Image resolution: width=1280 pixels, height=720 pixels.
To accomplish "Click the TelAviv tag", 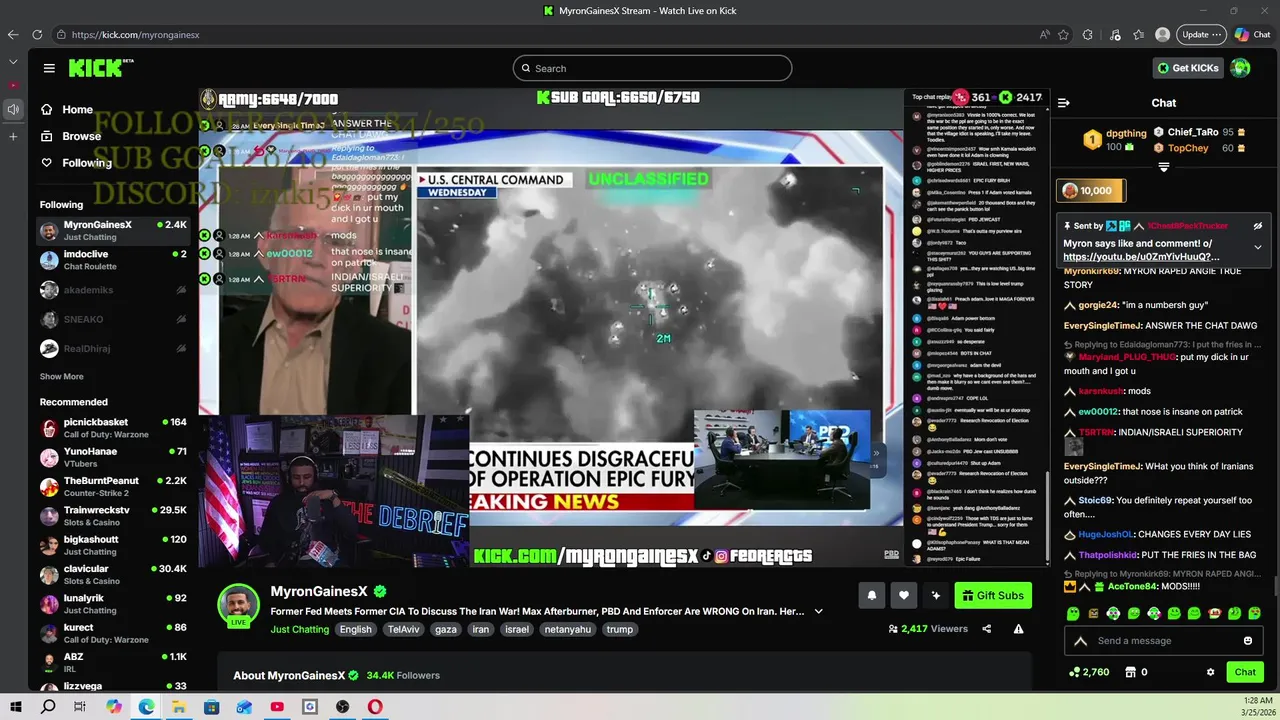I will (x=404, y=630).
